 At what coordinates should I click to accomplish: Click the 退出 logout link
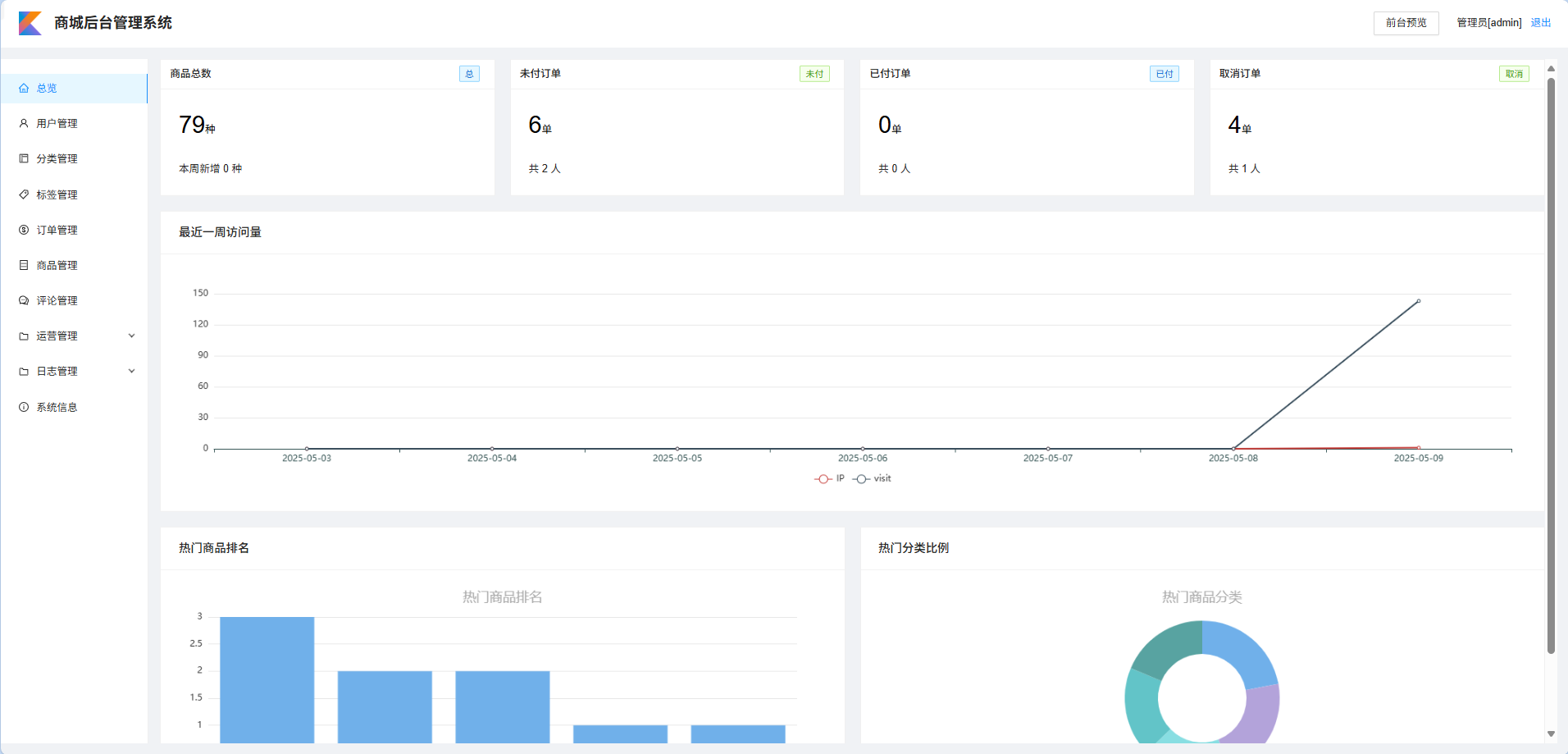pyautogui.click(x=1540, y=23)
